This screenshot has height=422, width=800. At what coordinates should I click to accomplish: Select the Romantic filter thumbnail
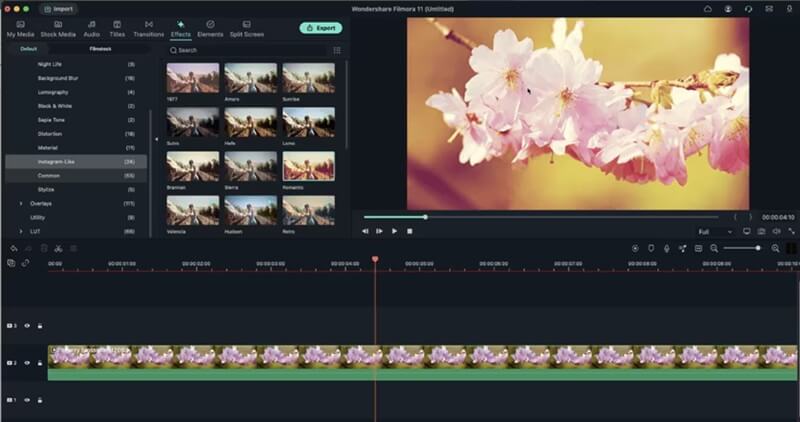click(309, 166)
